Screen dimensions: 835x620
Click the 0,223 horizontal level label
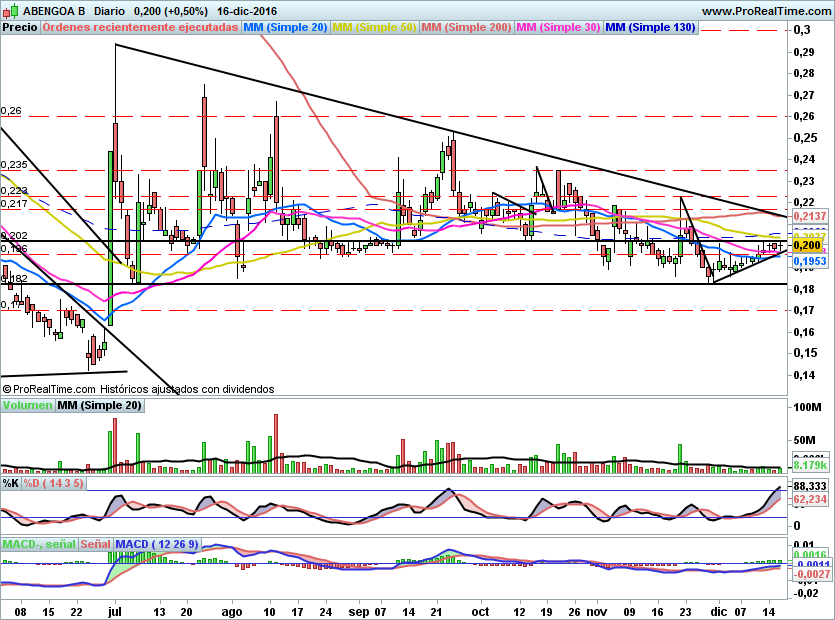coord(14,191)
